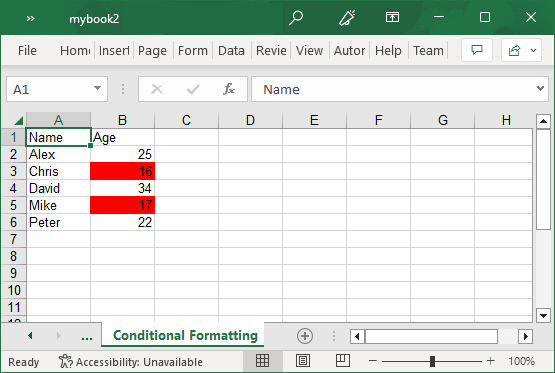
Task: Switch to Page Break Preview view
Action: tap(343, 361)
